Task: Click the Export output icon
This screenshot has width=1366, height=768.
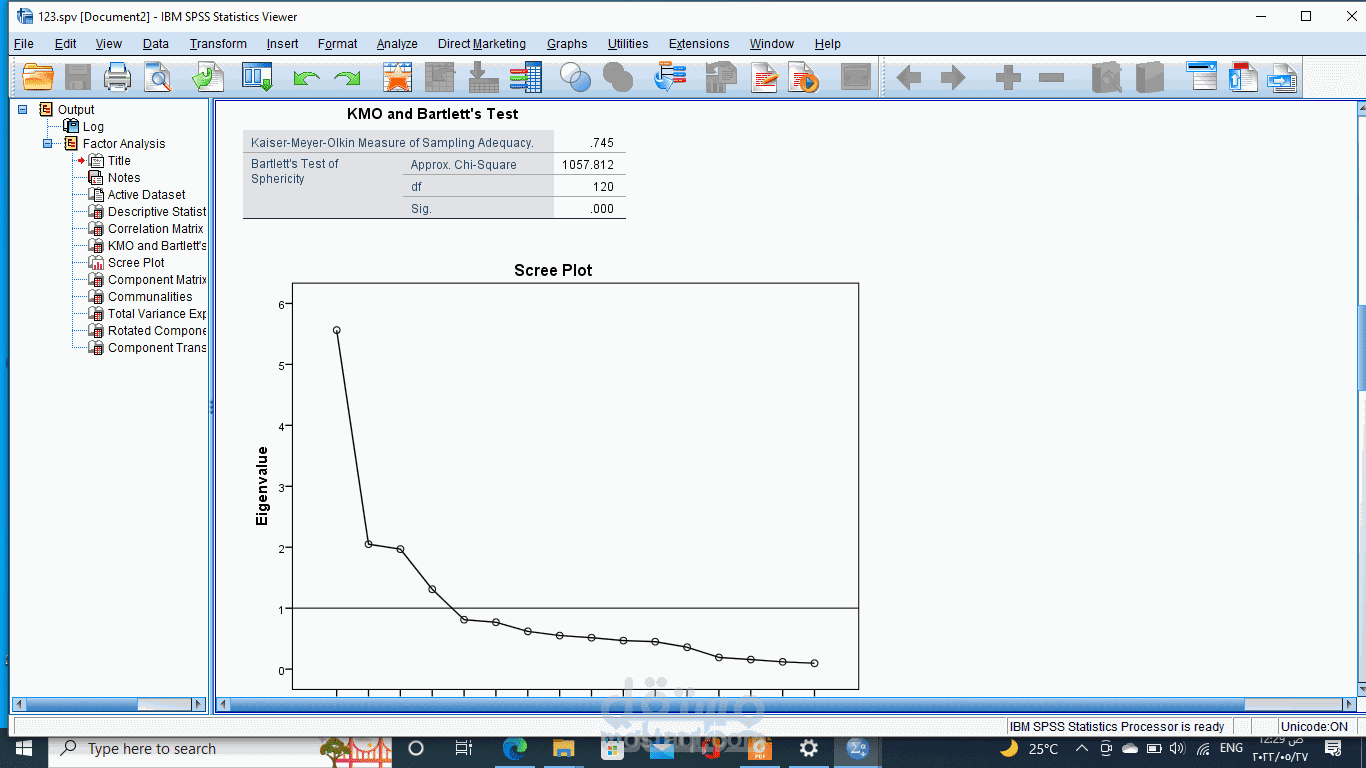Action: tap(208, 77)
